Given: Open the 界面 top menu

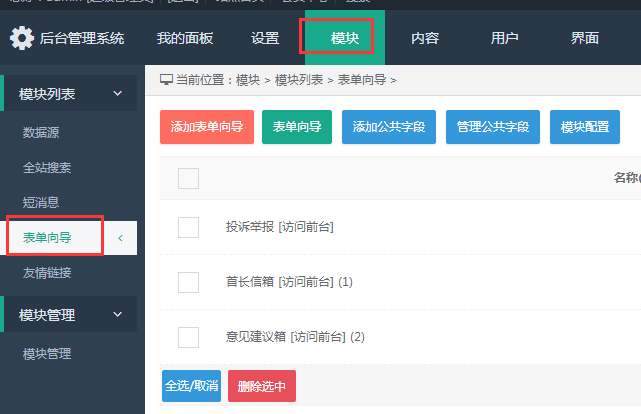Looking at the screenshot, I should click(585, 38).
